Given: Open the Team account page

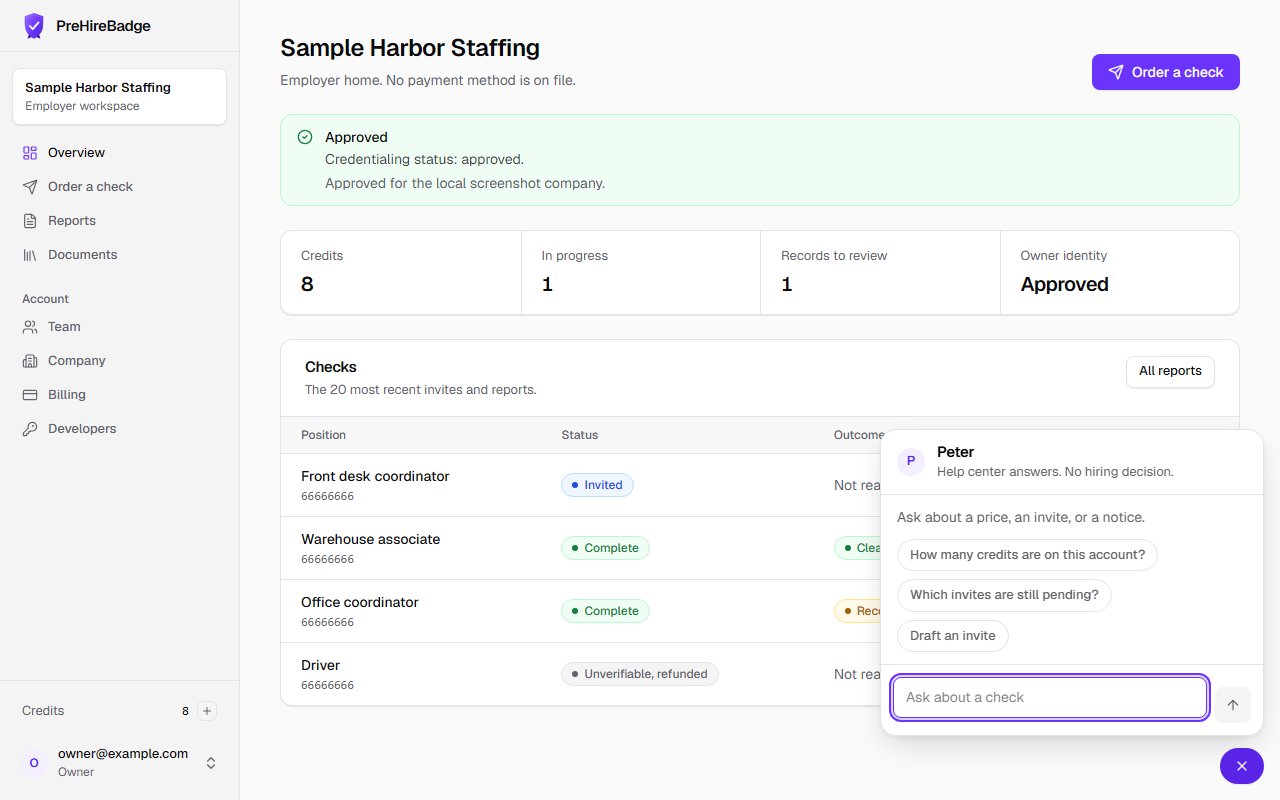Looking at the screenshot, I should (x=120, y=327).
